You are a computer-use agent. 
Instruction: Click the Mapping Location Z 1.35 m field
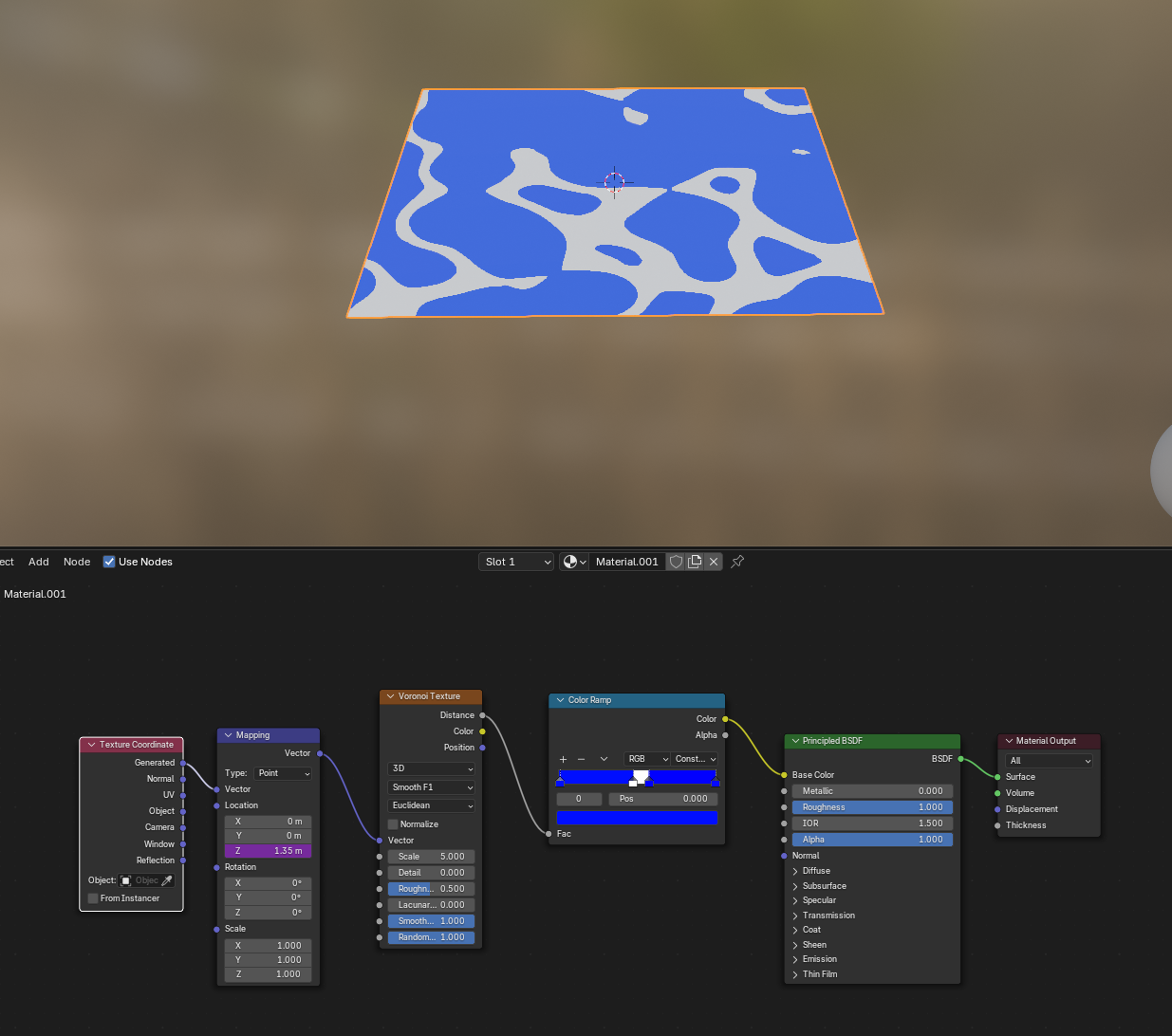268,851
